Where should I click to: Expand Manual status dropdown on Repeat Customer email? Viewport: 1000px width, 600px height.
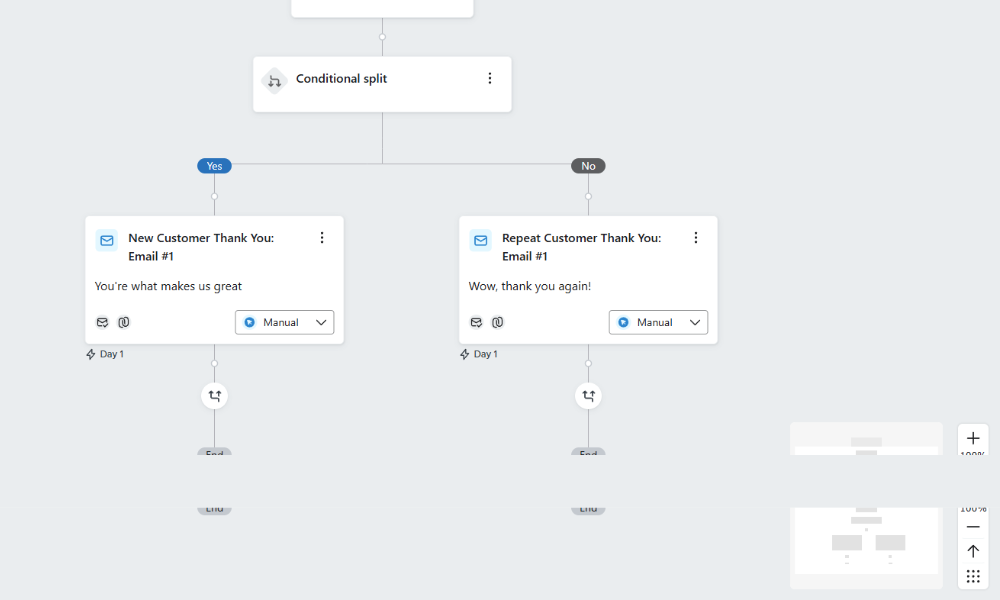tap(658, 322)
